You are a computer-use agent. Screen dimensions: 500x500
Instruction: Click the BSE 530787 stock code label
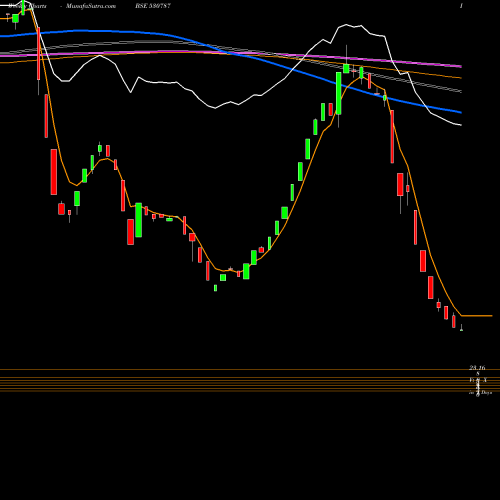pyautogui.click(x=153, y=6)
